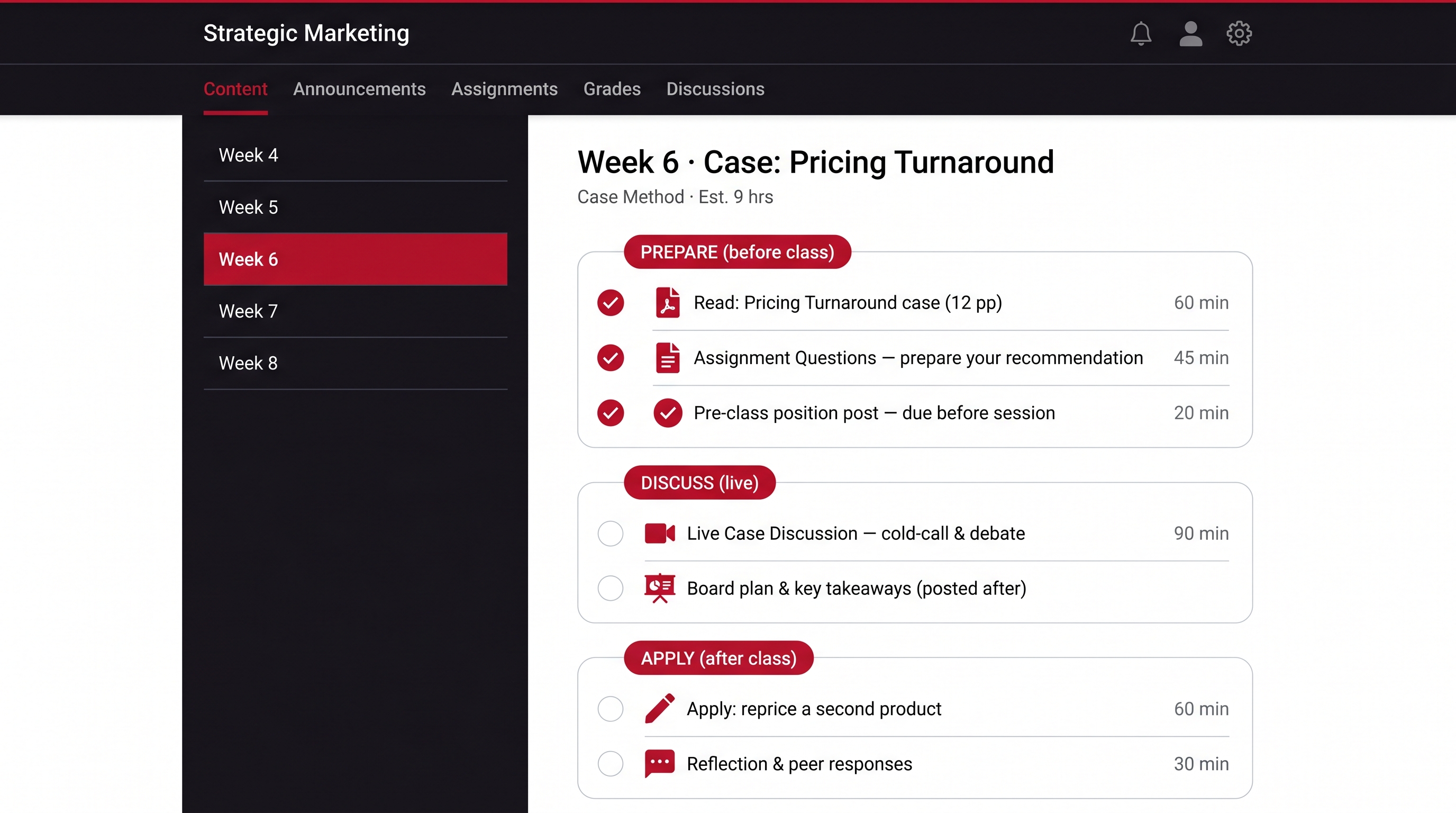Switch to the Content tab
Image resolution: width=1456 pixels, height=813 pixels.
point(235,89)
